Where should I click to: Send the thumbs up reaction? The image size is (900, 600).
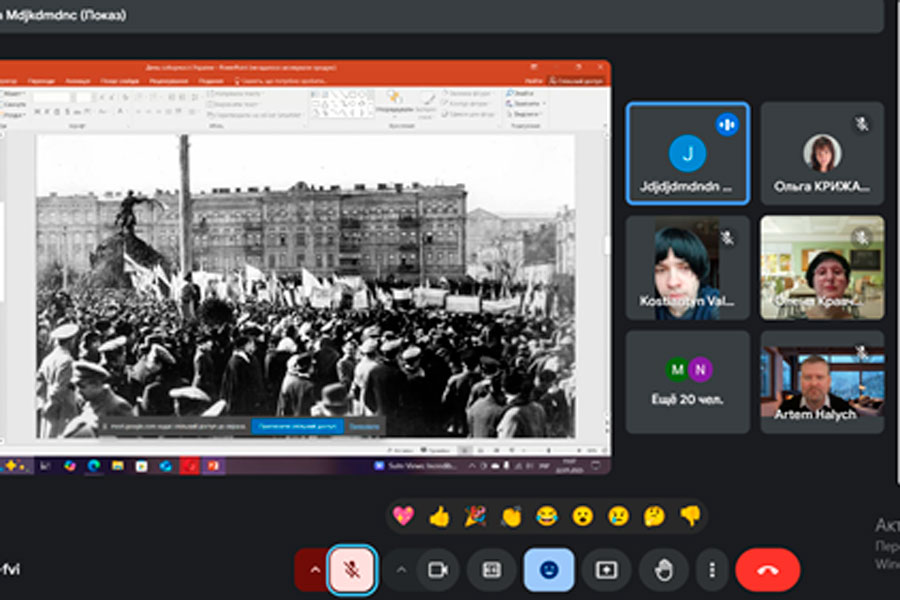[x=439, y=516]
